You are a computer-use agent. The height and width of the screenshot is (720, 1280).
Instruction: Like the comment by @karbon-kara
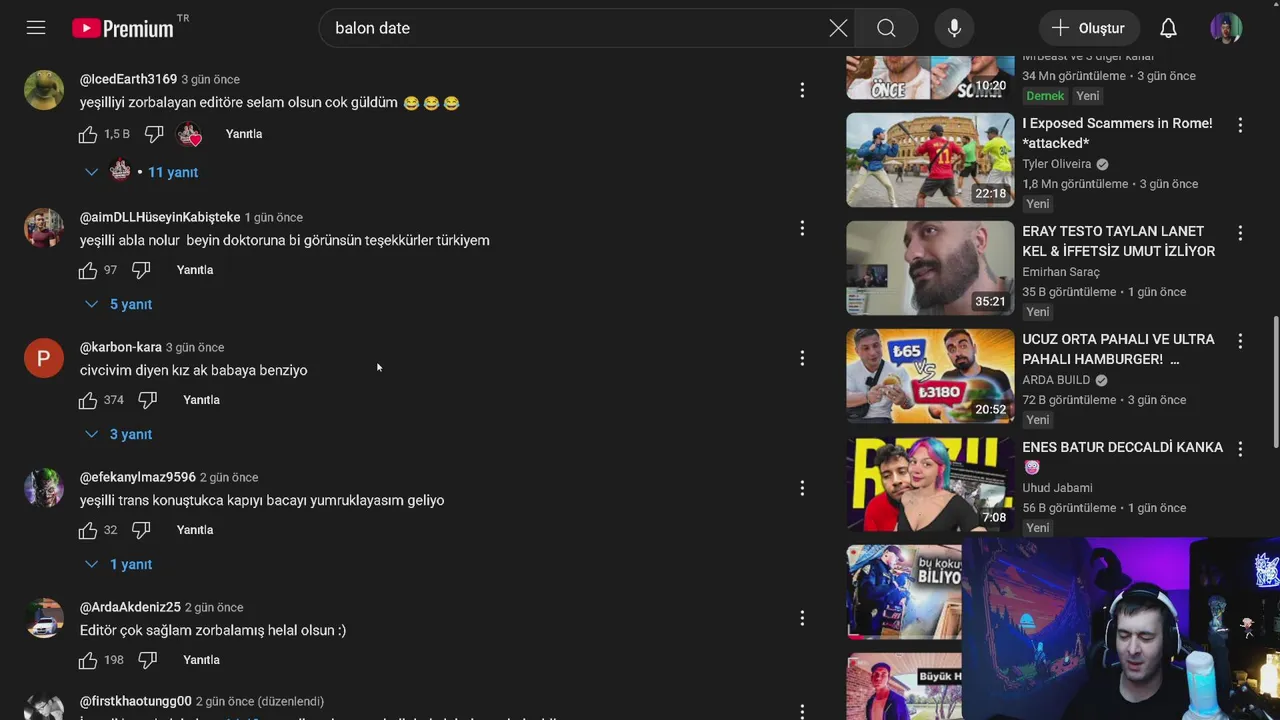[88, 400]
